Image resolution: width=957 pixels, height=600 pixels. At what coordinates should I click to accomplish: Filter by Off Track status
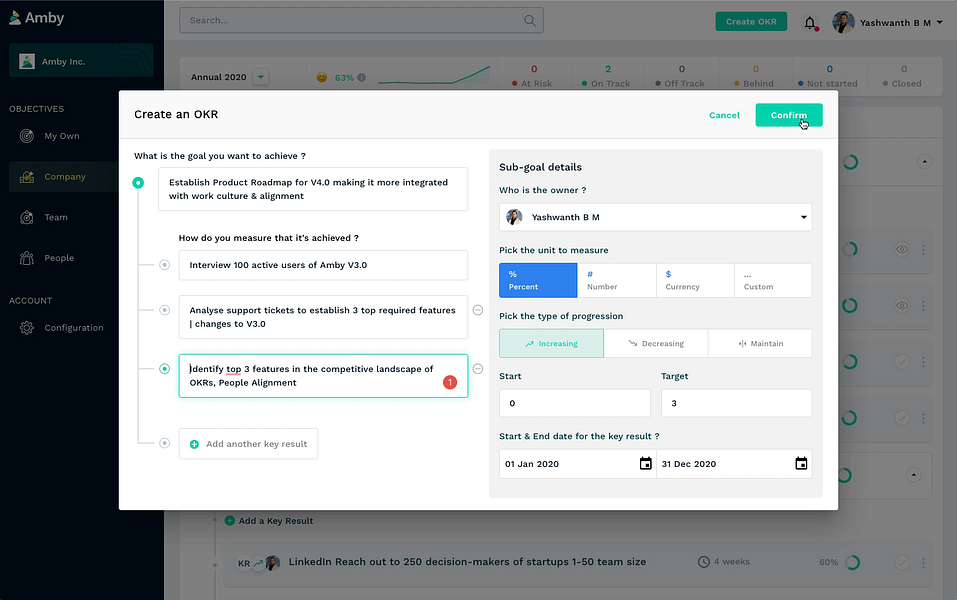681,76
